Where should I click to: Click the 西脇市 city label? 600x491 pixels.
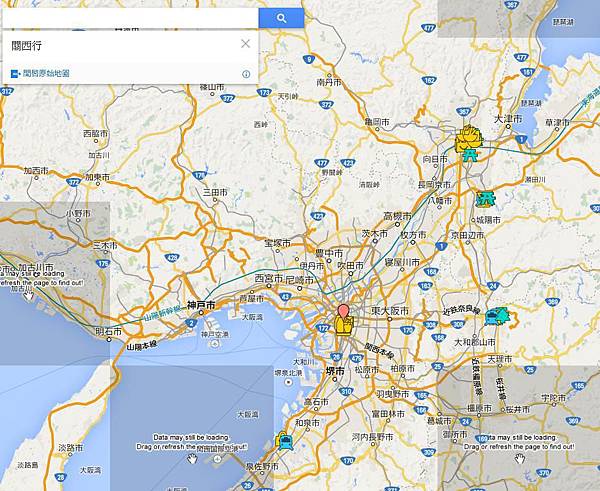pos(96,134)
